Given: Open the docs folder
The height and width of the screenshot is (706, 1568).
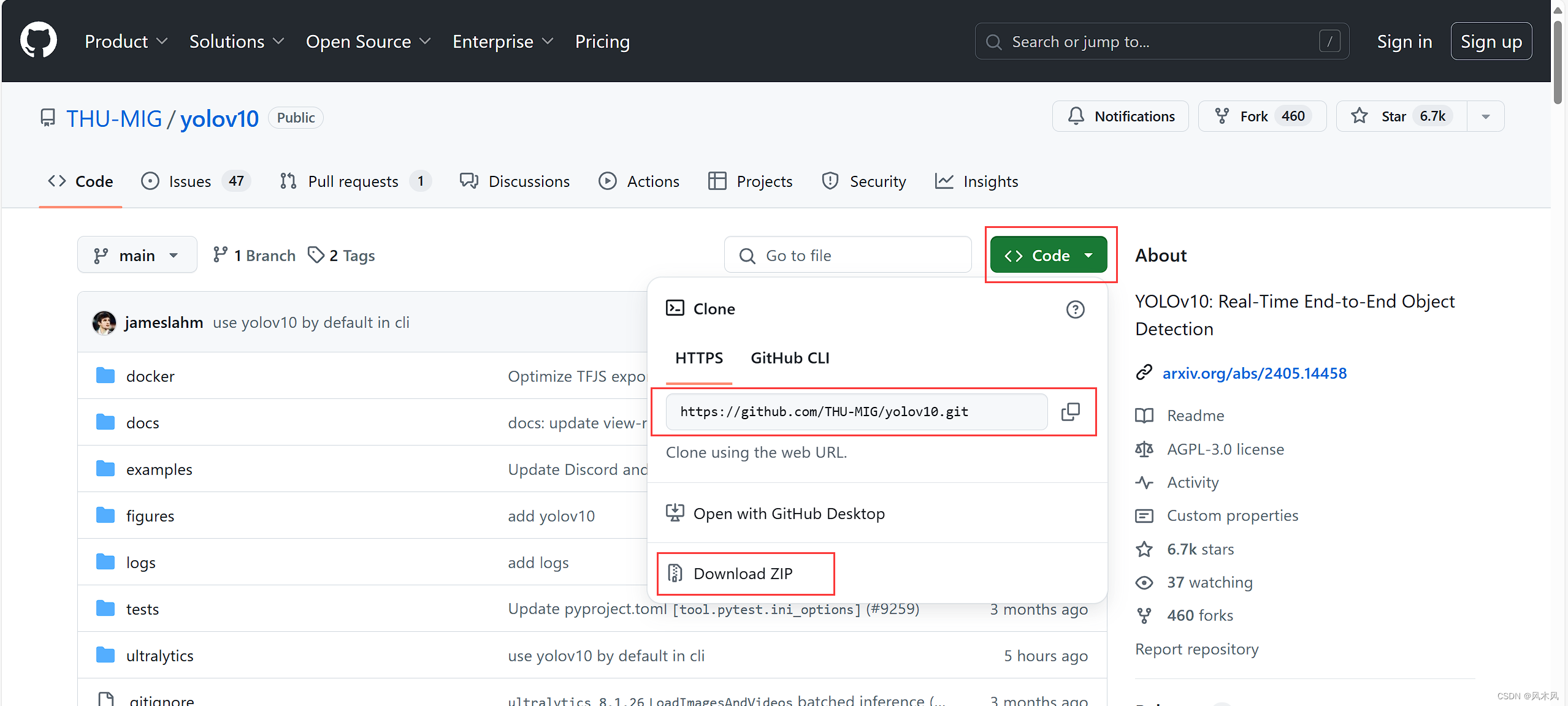Looking at the screenshot, I should click(142, 423).
